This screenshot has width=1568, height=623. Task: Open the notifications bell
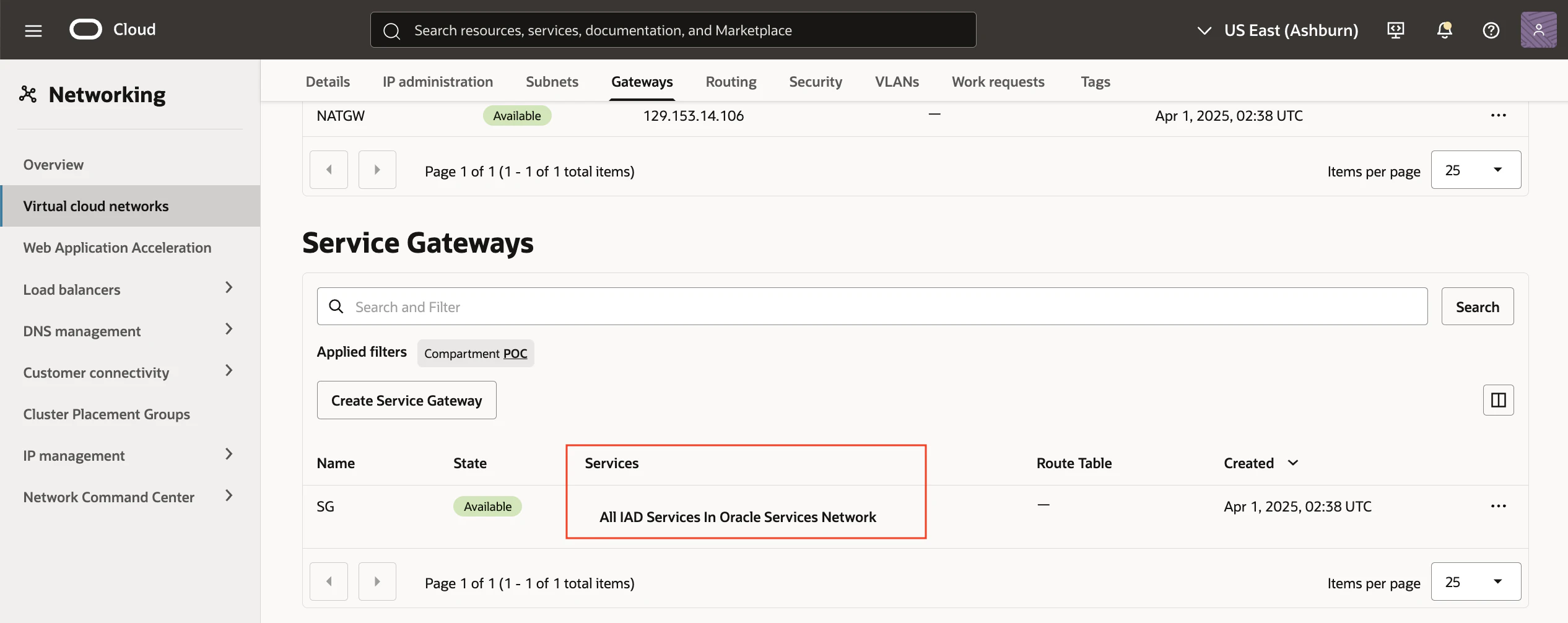click(x=1444, y=30)
